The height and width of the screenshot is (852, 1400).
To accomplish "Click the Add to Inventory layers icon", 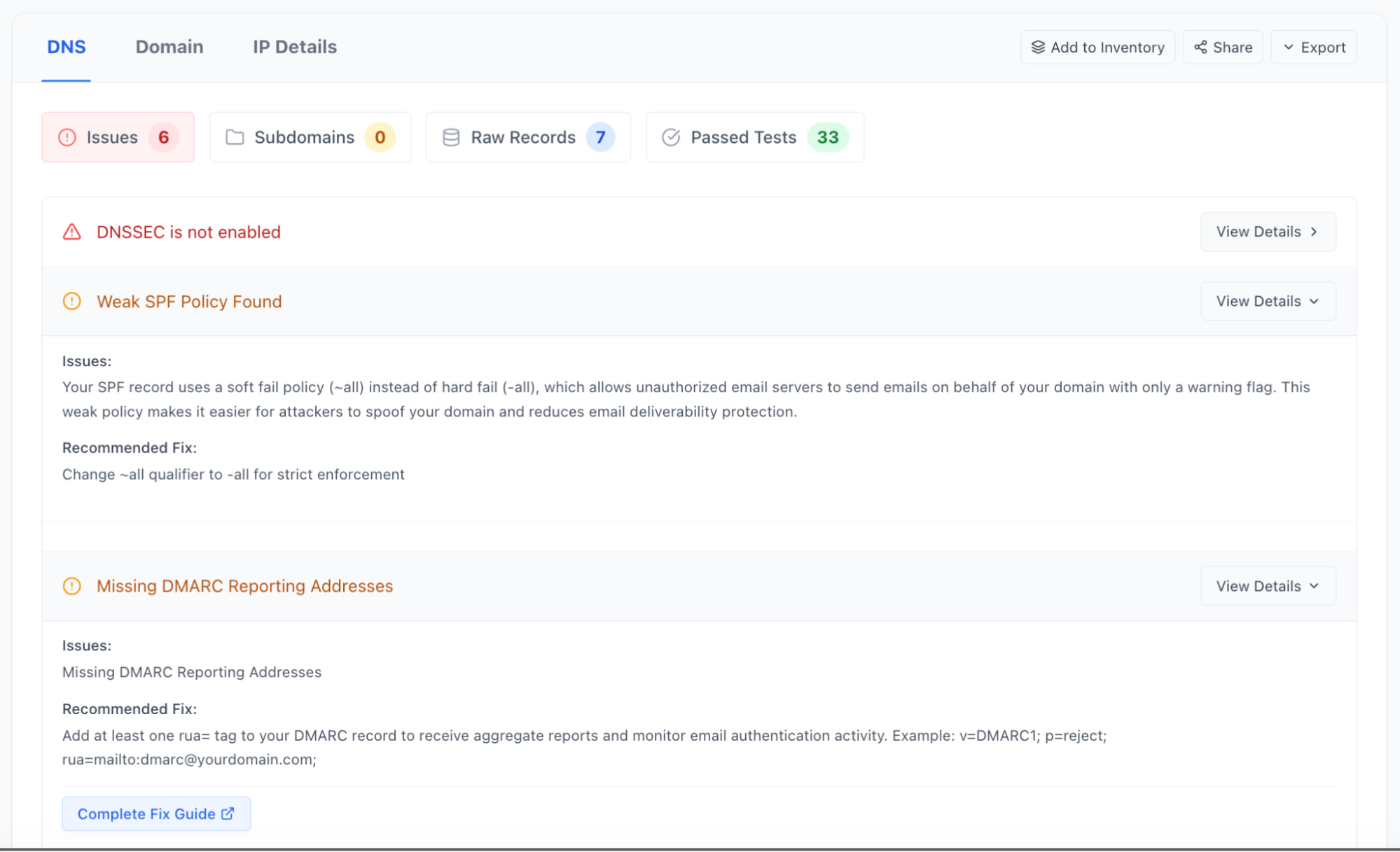I will coord(1038,47).
